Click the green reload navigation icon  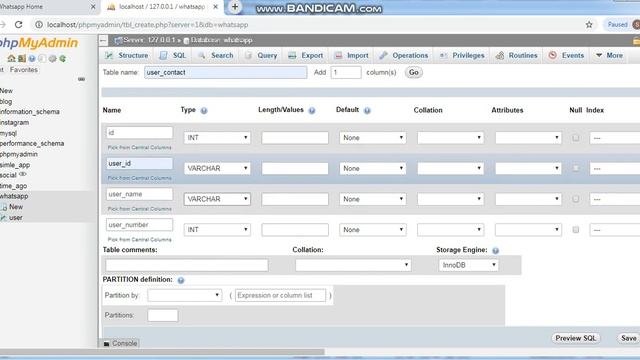click(x=62, y=58)
